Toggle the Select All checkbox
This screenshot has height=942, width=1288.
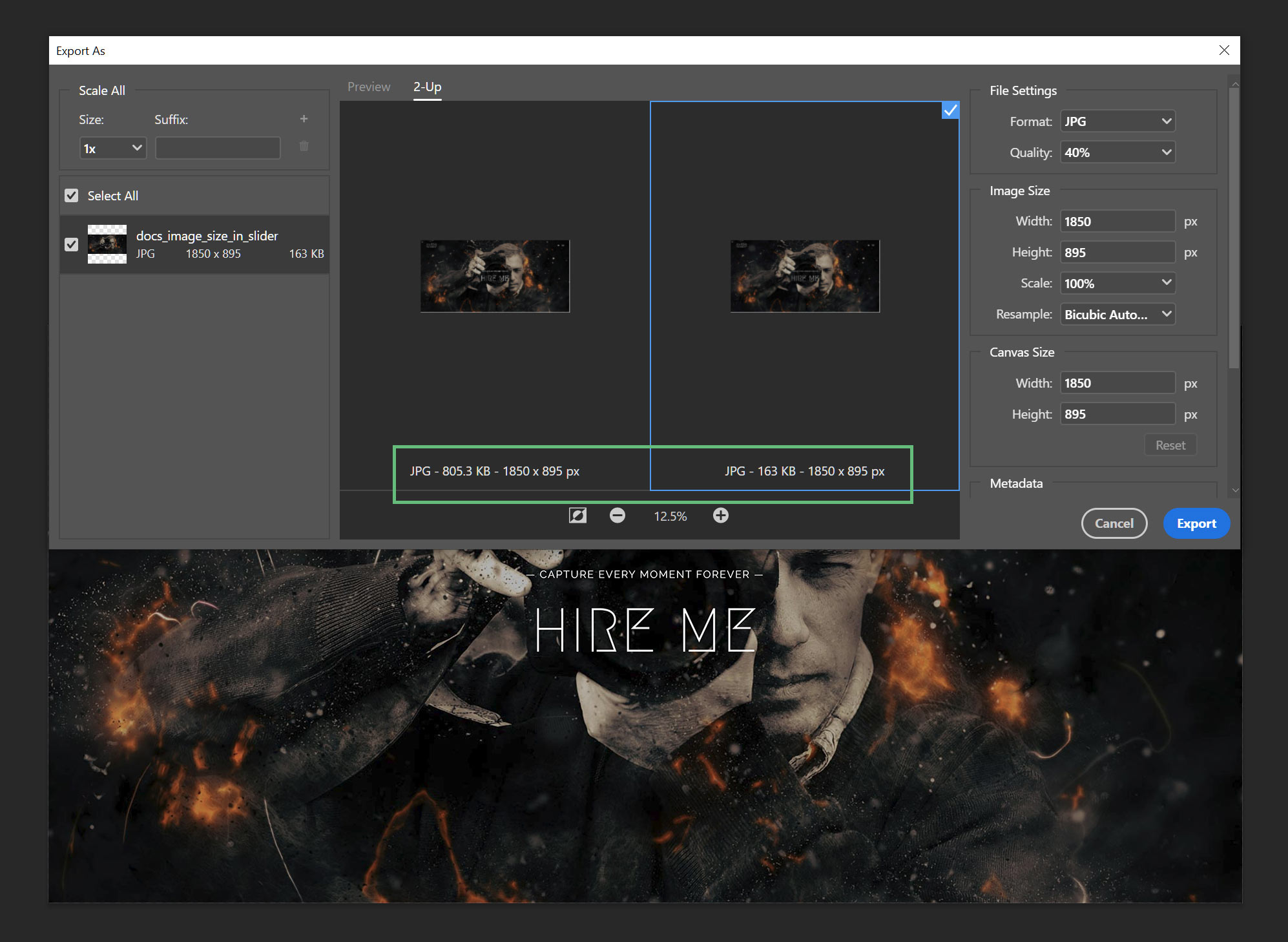72,195
